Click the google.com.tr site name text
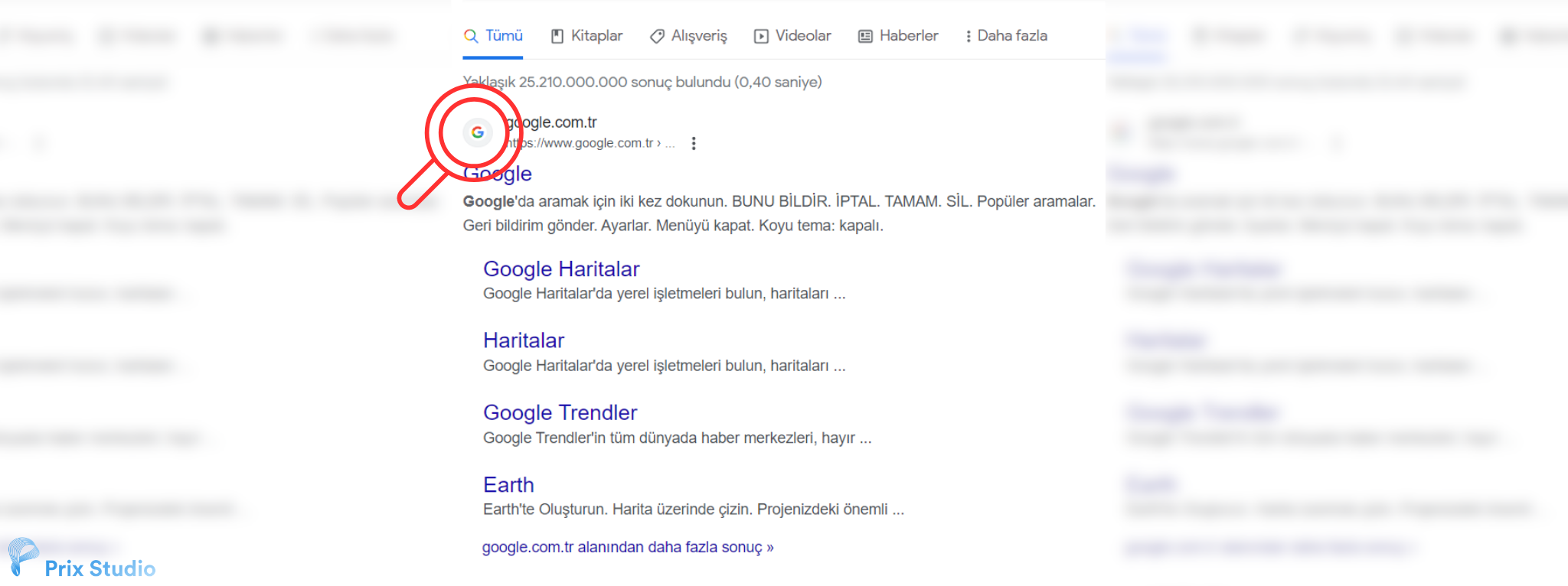The width and height of the screenshot is (1568, 586). (551, 122)
